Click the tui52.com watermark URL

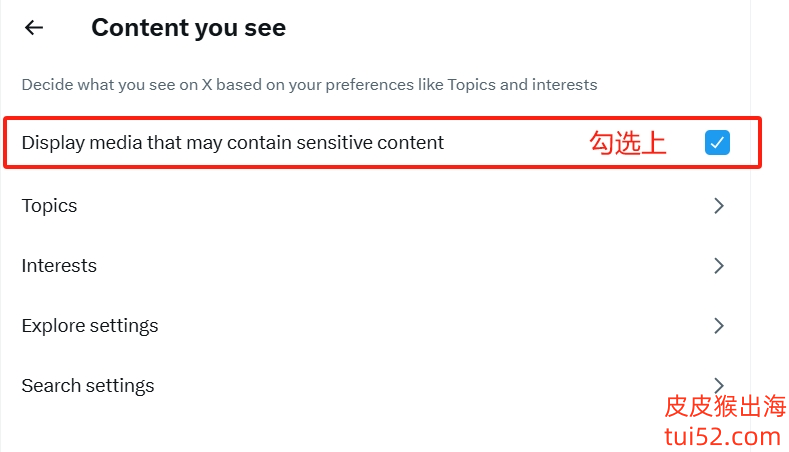pyautogui.click(x=722, y=437)
